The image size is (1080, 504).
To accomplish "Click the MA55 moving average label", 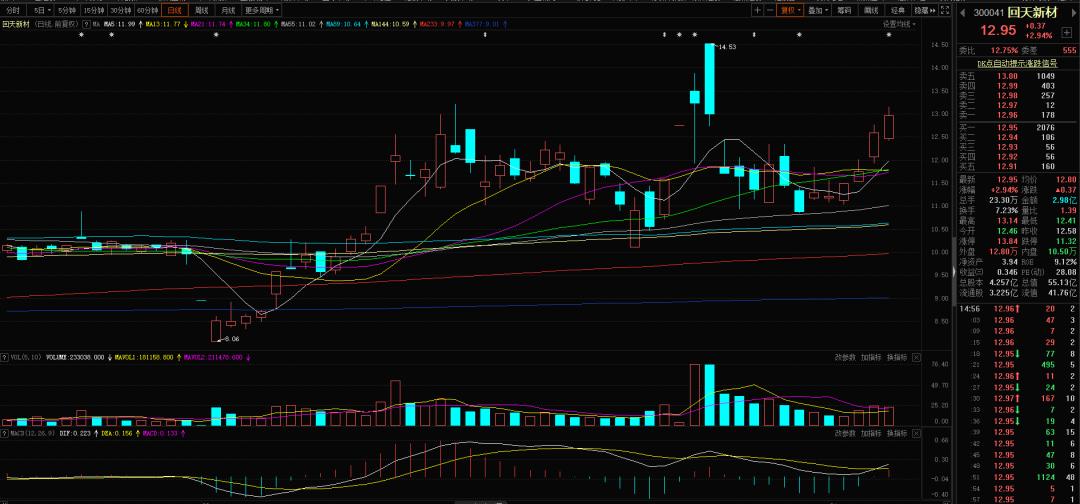I will click(299, 24).
